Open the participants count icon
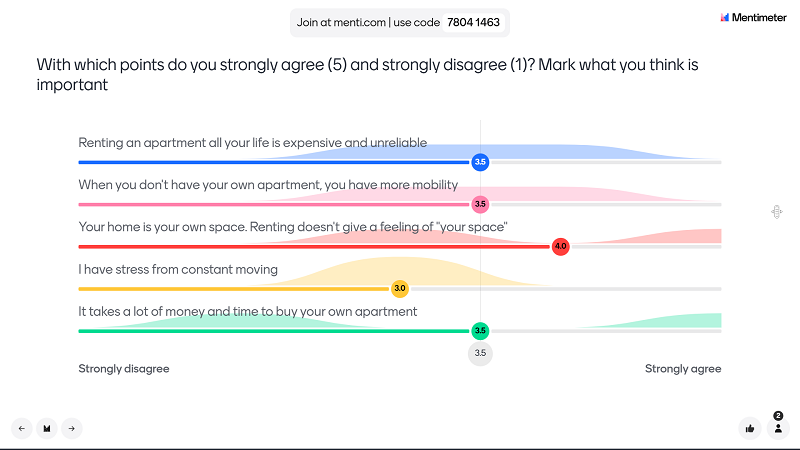The width and height of the screenshot is (800, 450). click(778, 429)
